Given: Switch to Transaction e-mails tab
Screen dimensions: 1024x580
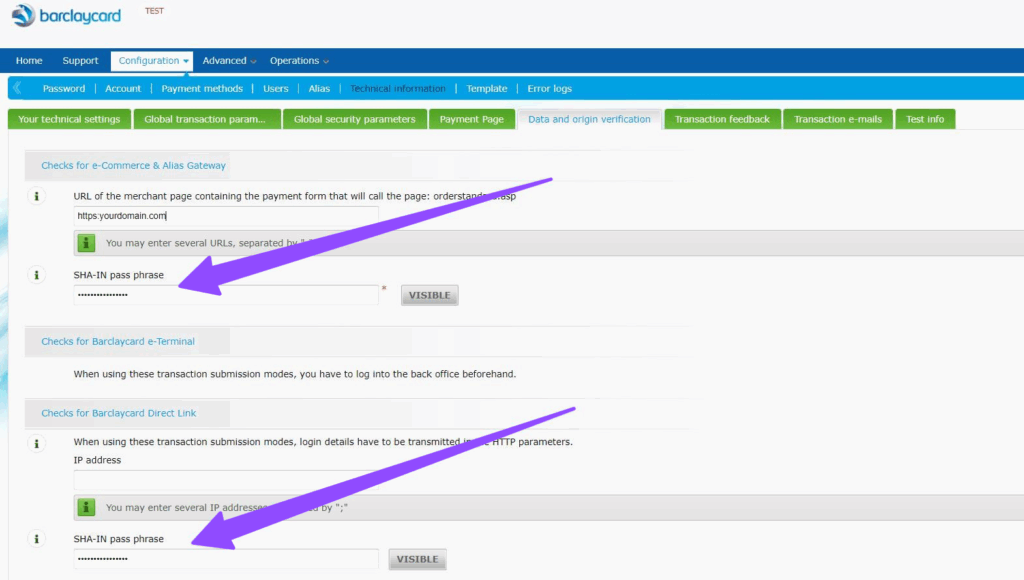Looking at the screenshot, I should 838,119.
